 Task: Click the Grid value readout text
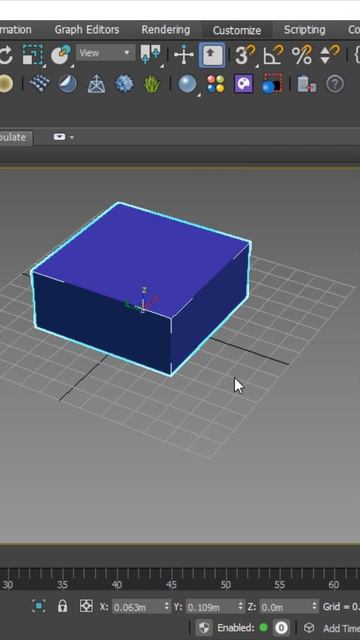[341, 607]
